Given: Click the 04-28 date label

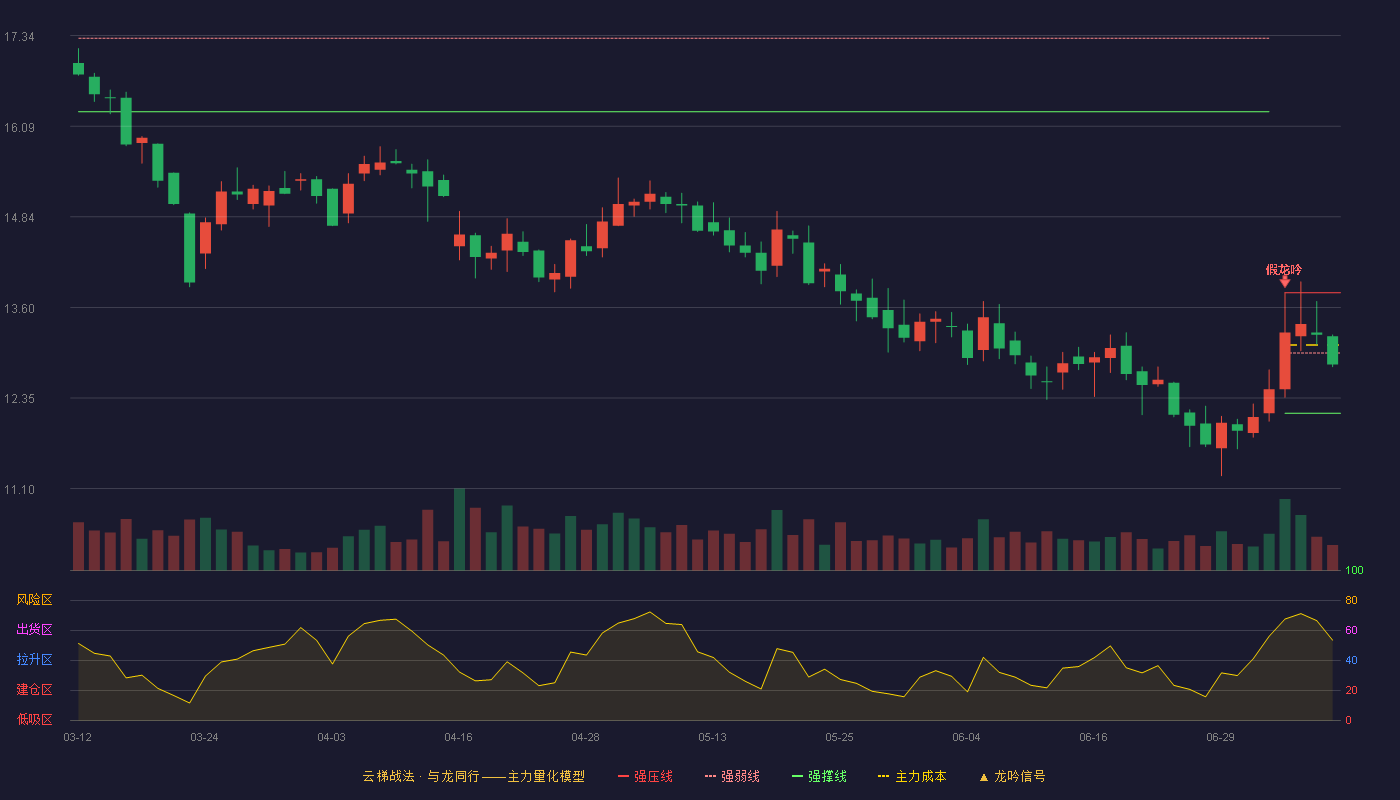Looking at the screenshot, I should pos(585,737).
